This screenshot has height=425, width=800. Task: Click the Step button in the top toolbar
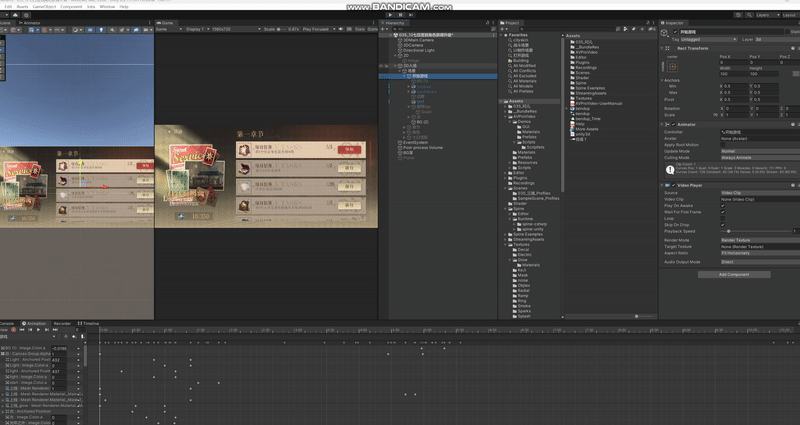[x=411, y=15]
